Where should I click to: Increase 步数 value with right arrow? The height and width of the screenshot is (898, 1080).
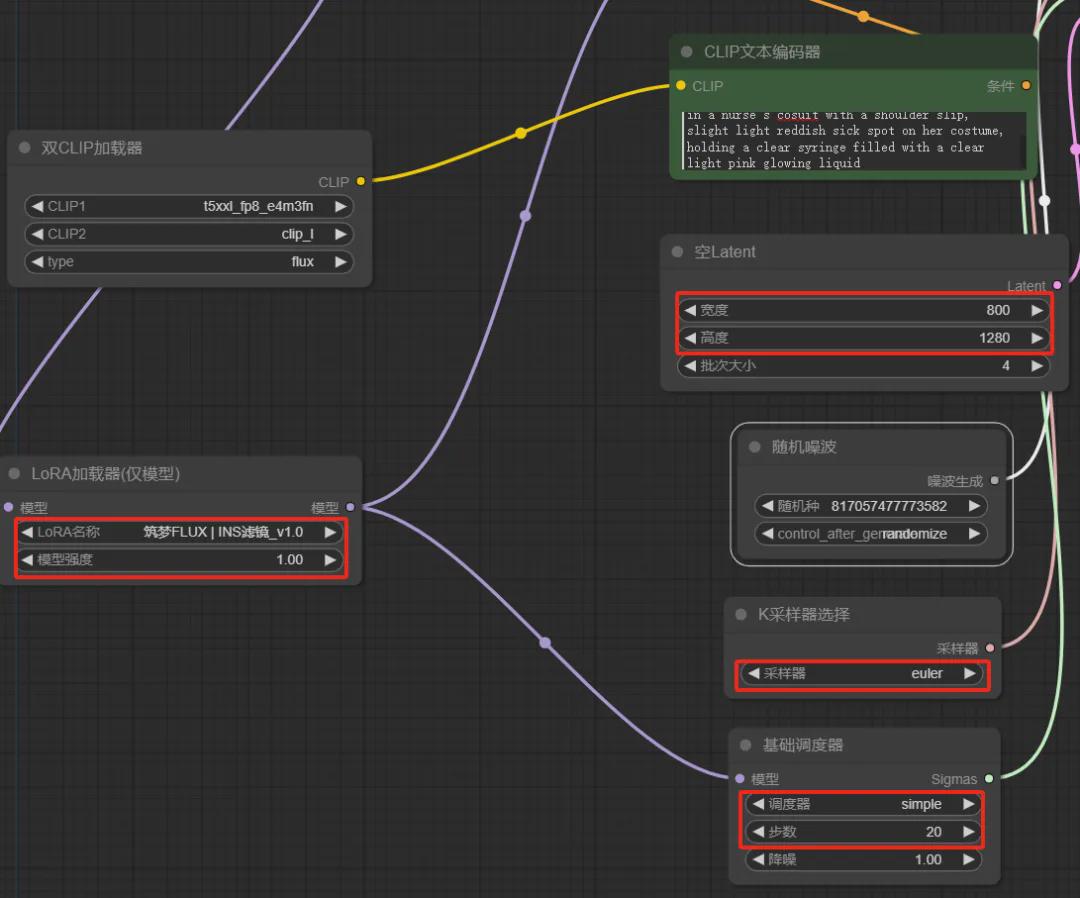(x=968, y=832)
